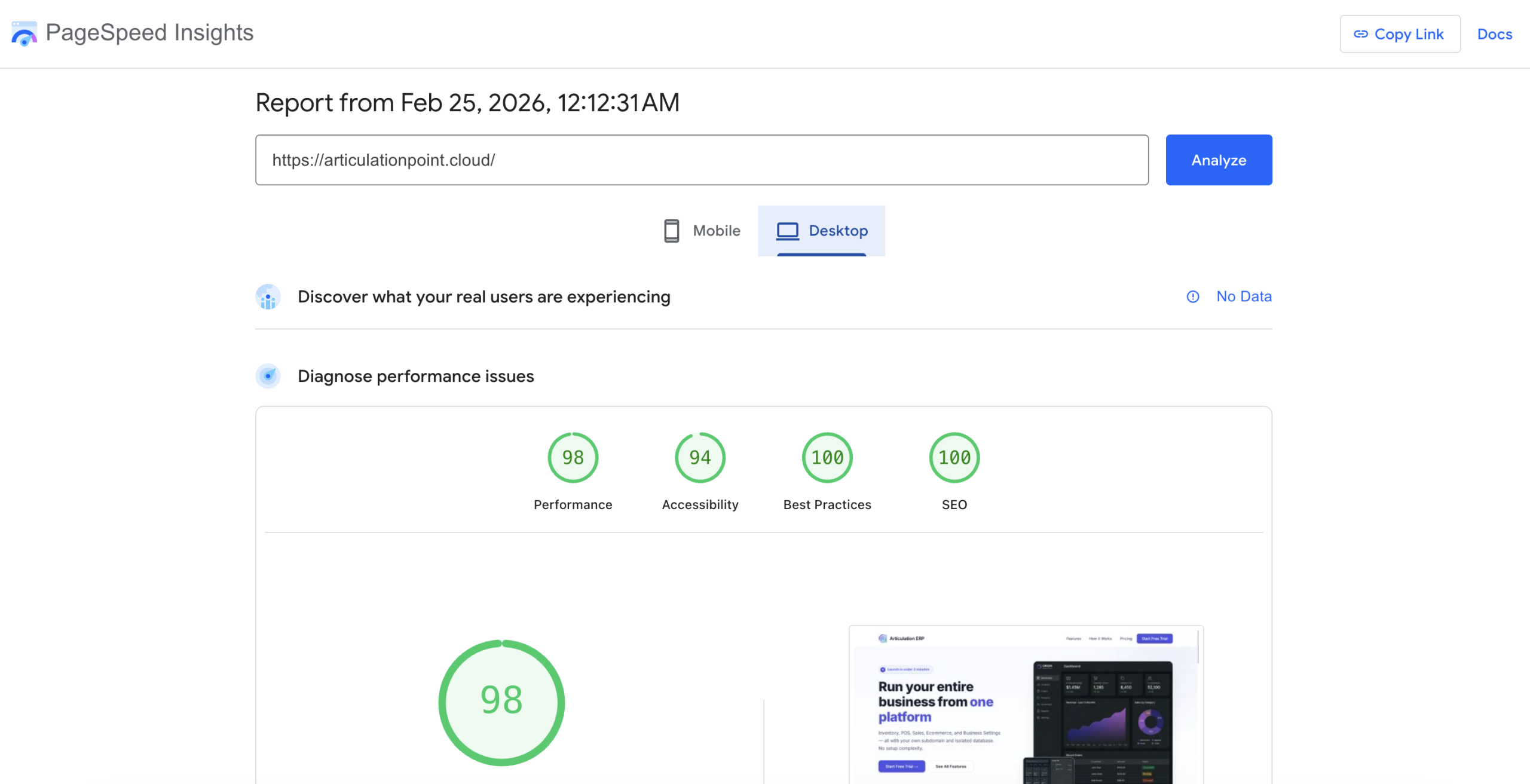
Task: Click the No Data indicator to expand details
Action: (1243, 296)
